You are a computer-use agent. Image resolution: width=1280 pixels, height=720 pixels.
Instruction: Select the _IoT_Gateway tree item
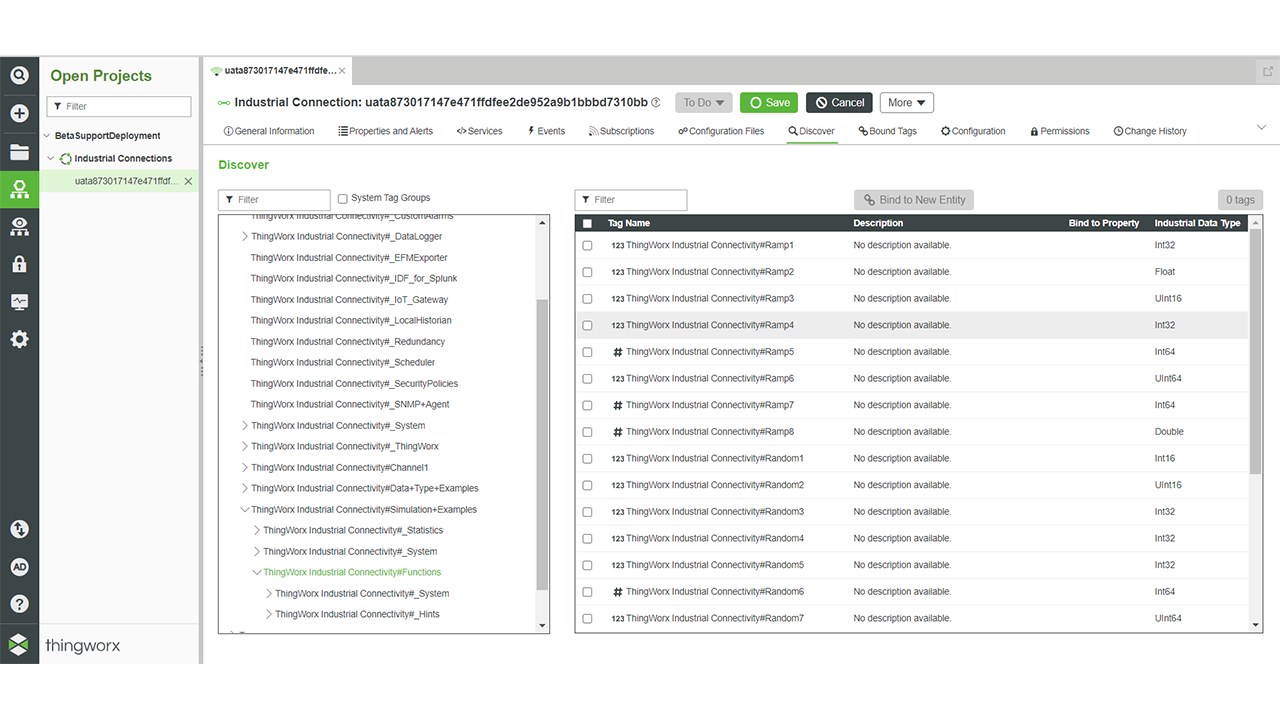[349, 300]
